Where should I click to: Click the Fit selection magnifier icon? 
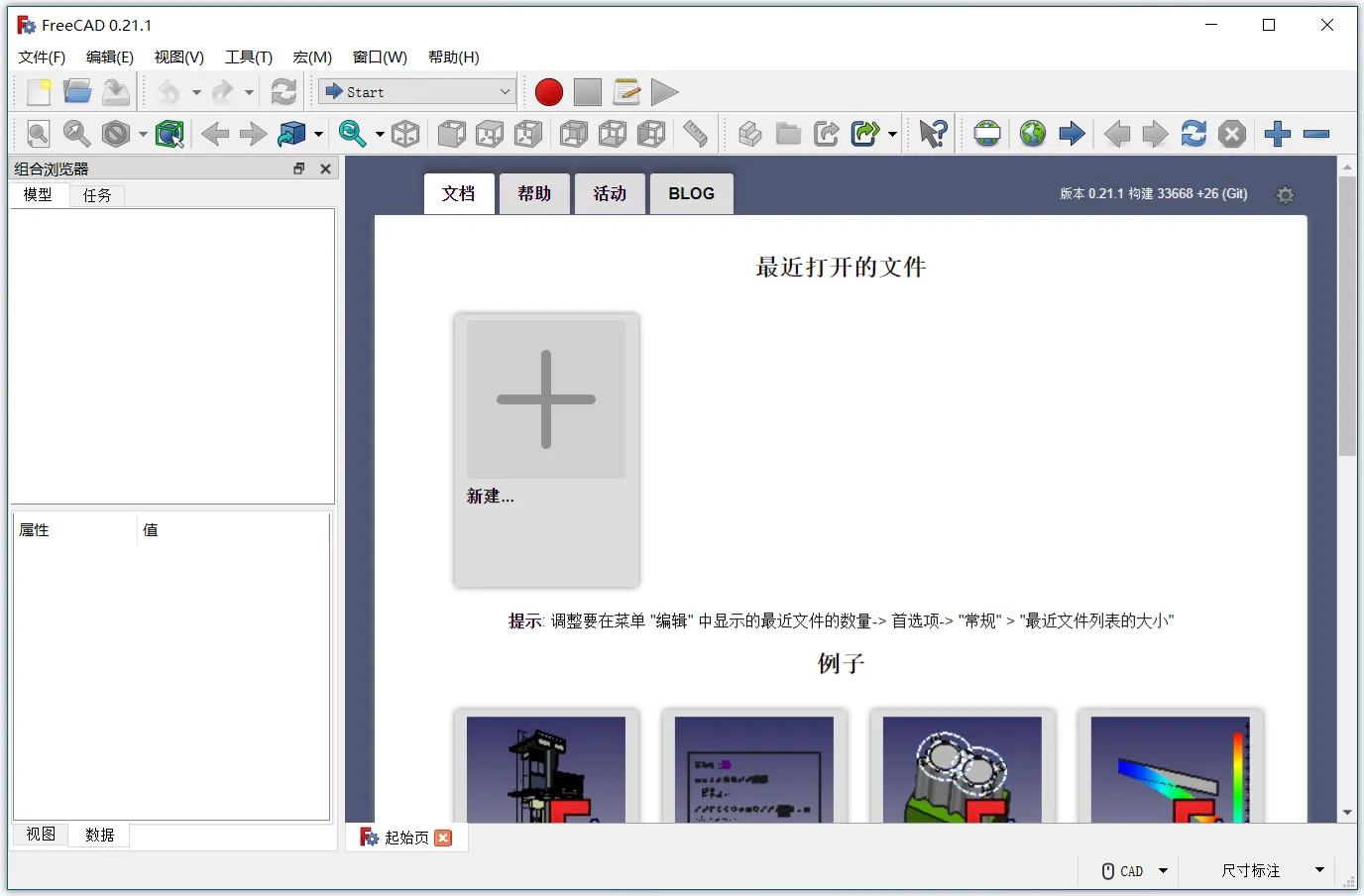pyautogui.click(x=77, y=134)
